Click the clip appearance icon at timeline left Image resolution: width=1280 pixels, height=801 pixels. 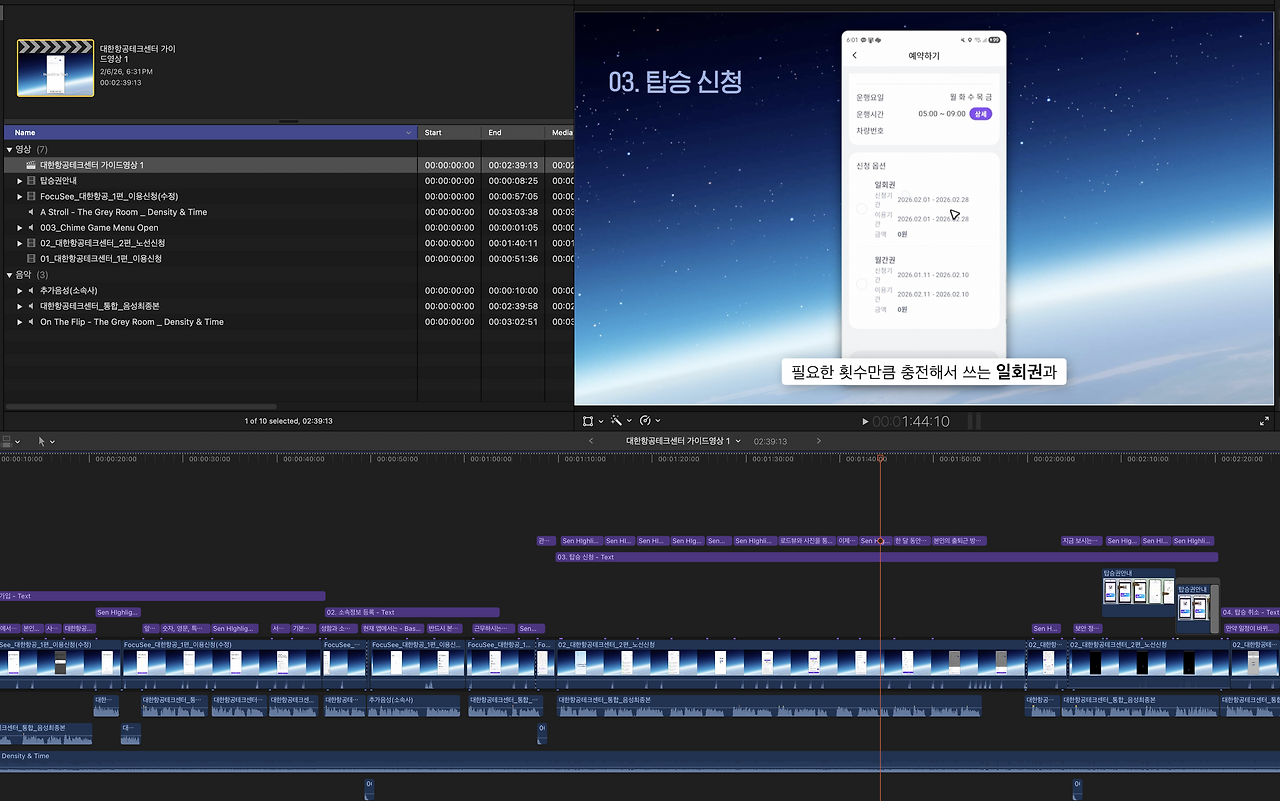point(7,441)
